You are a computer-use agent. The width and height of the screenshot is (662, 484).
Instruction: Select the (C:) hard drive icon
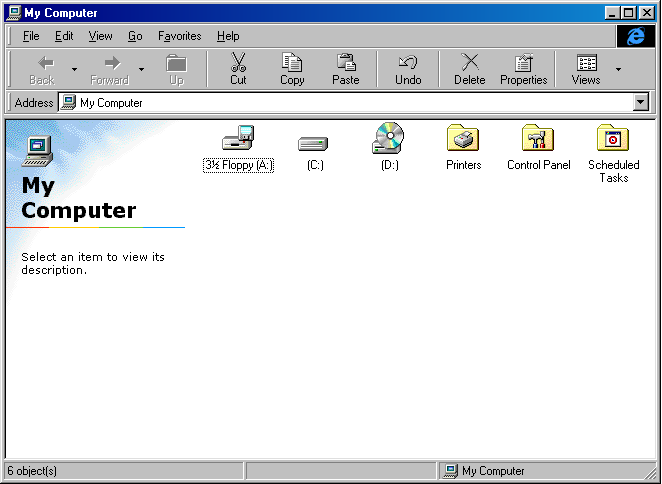[313, 144]
